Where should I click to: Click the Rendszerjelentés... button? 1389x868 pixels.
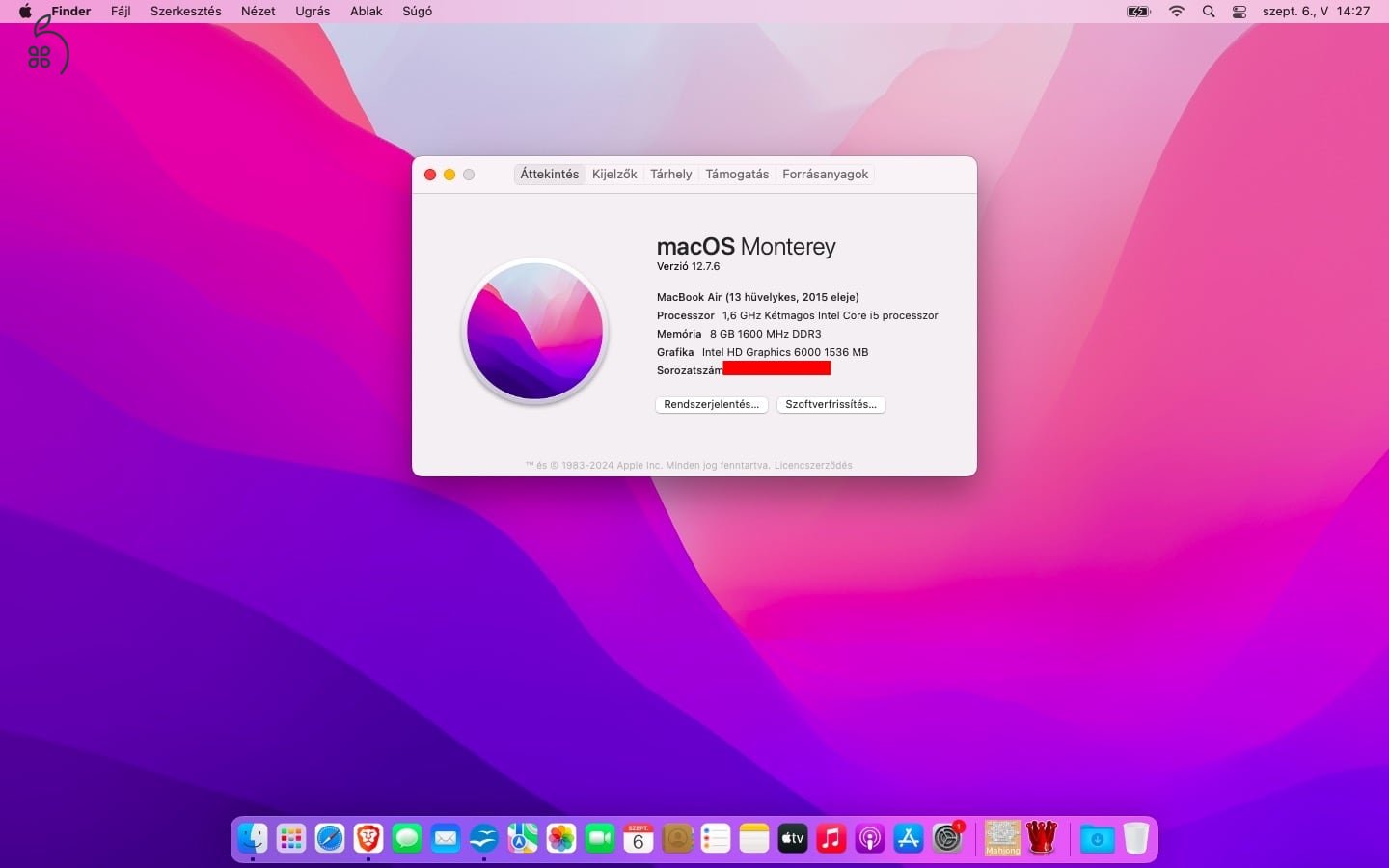(x=712, y=405)
